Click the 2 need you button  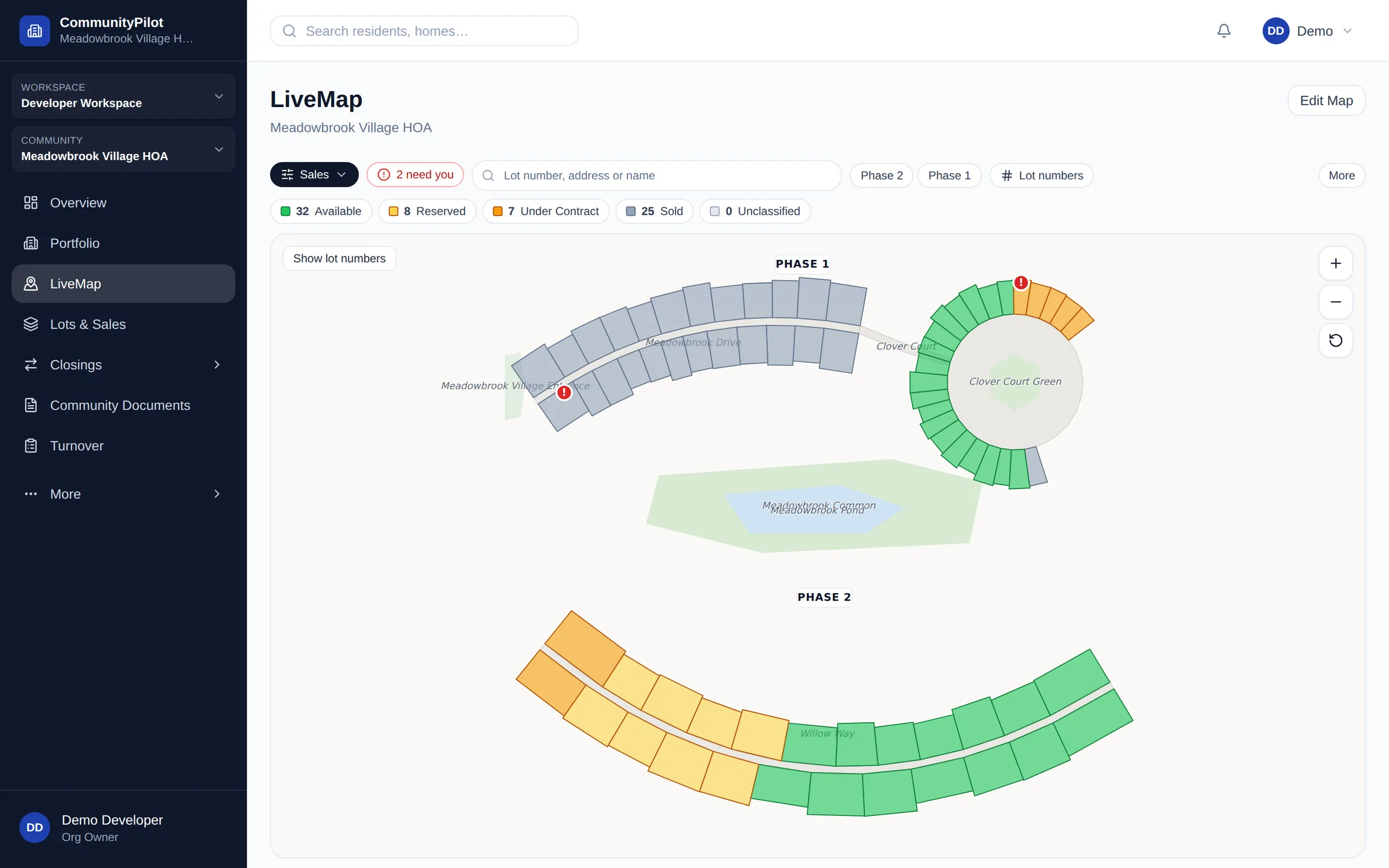[415, 175]
